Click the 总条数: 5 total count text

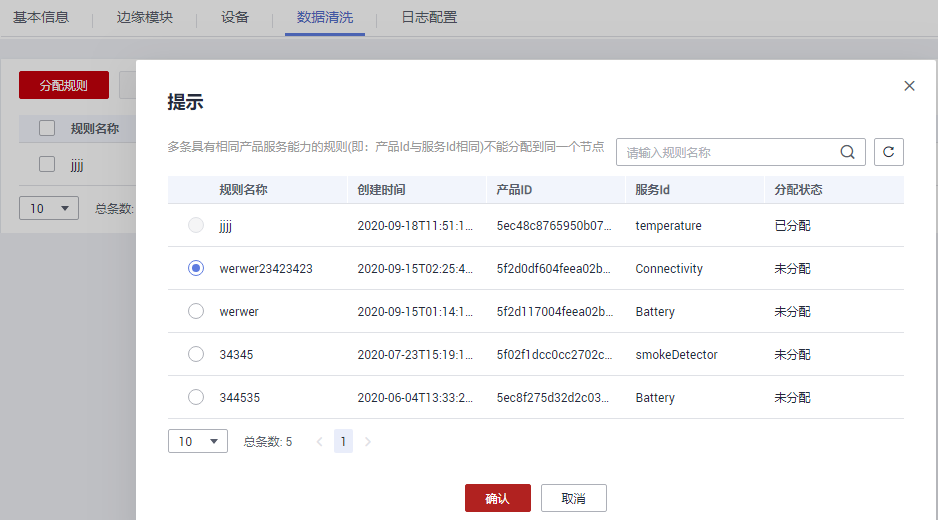268,442
